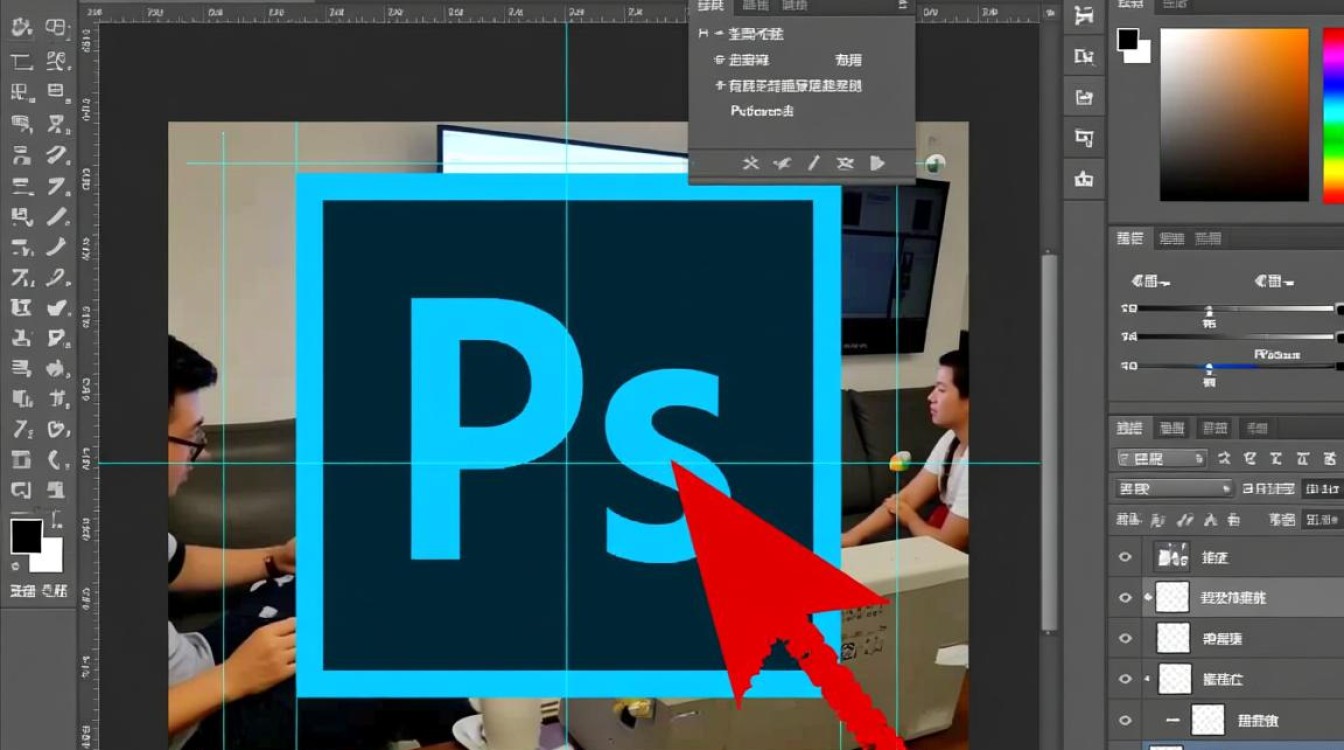
Task: Click the third, longest row in the floating panel
Action: pos(802,86)
